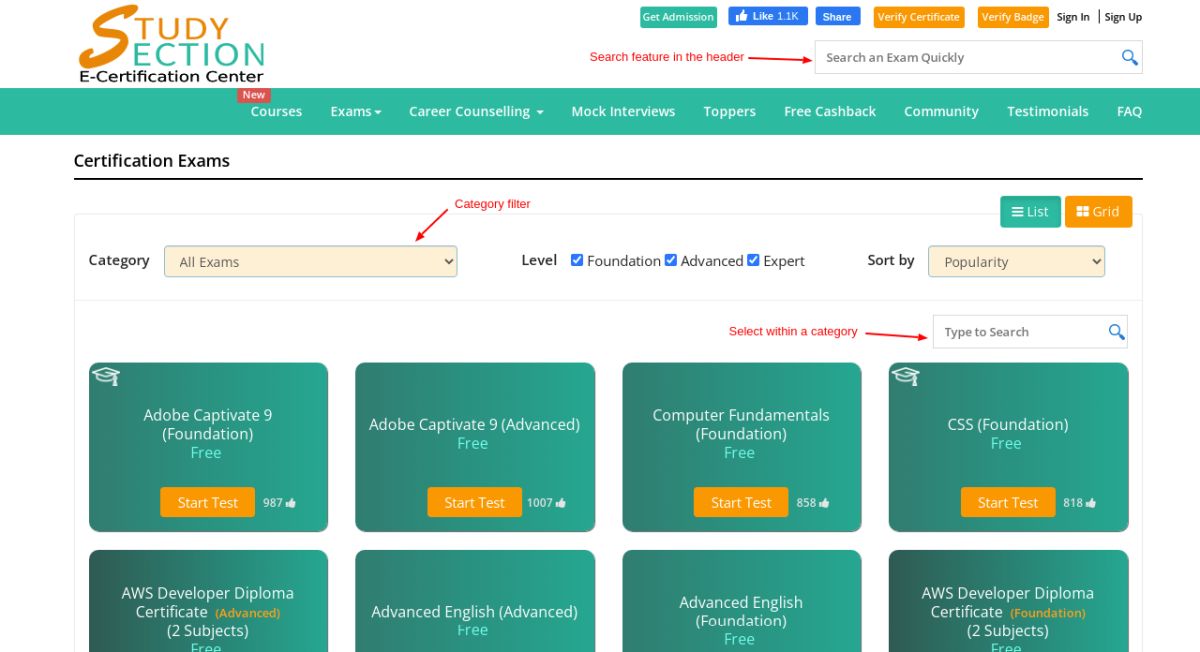
Task: Click the thumbs-up icon beside 858 likes
Action: 824,503
